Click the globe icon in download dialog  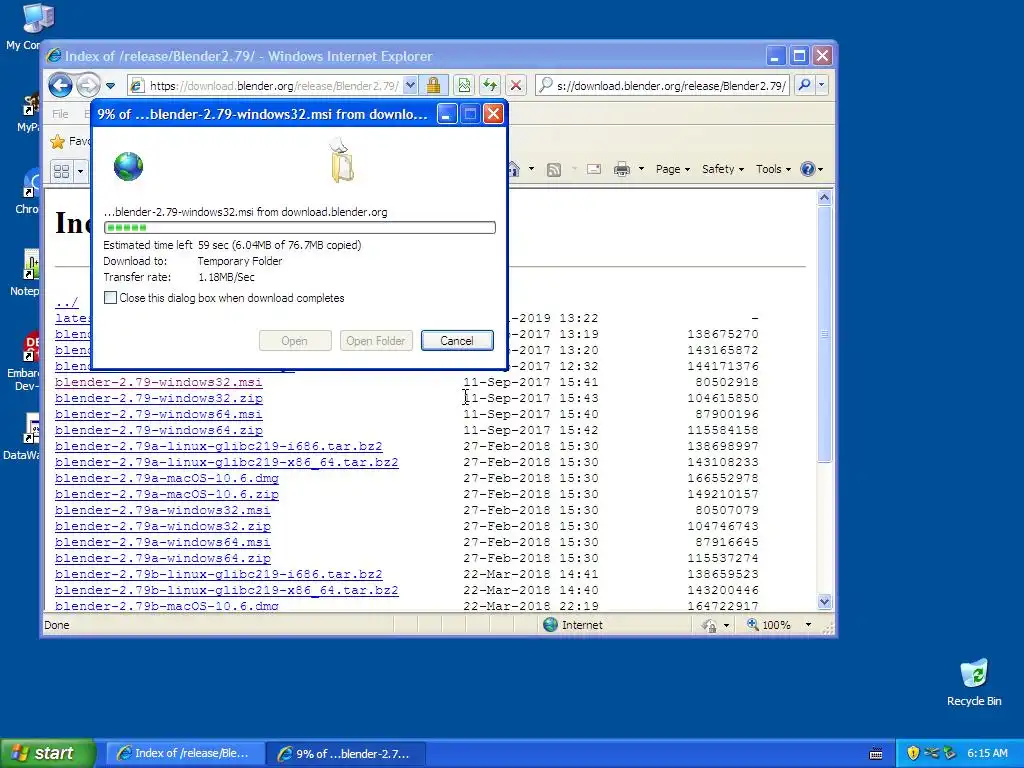click(128, 166)
